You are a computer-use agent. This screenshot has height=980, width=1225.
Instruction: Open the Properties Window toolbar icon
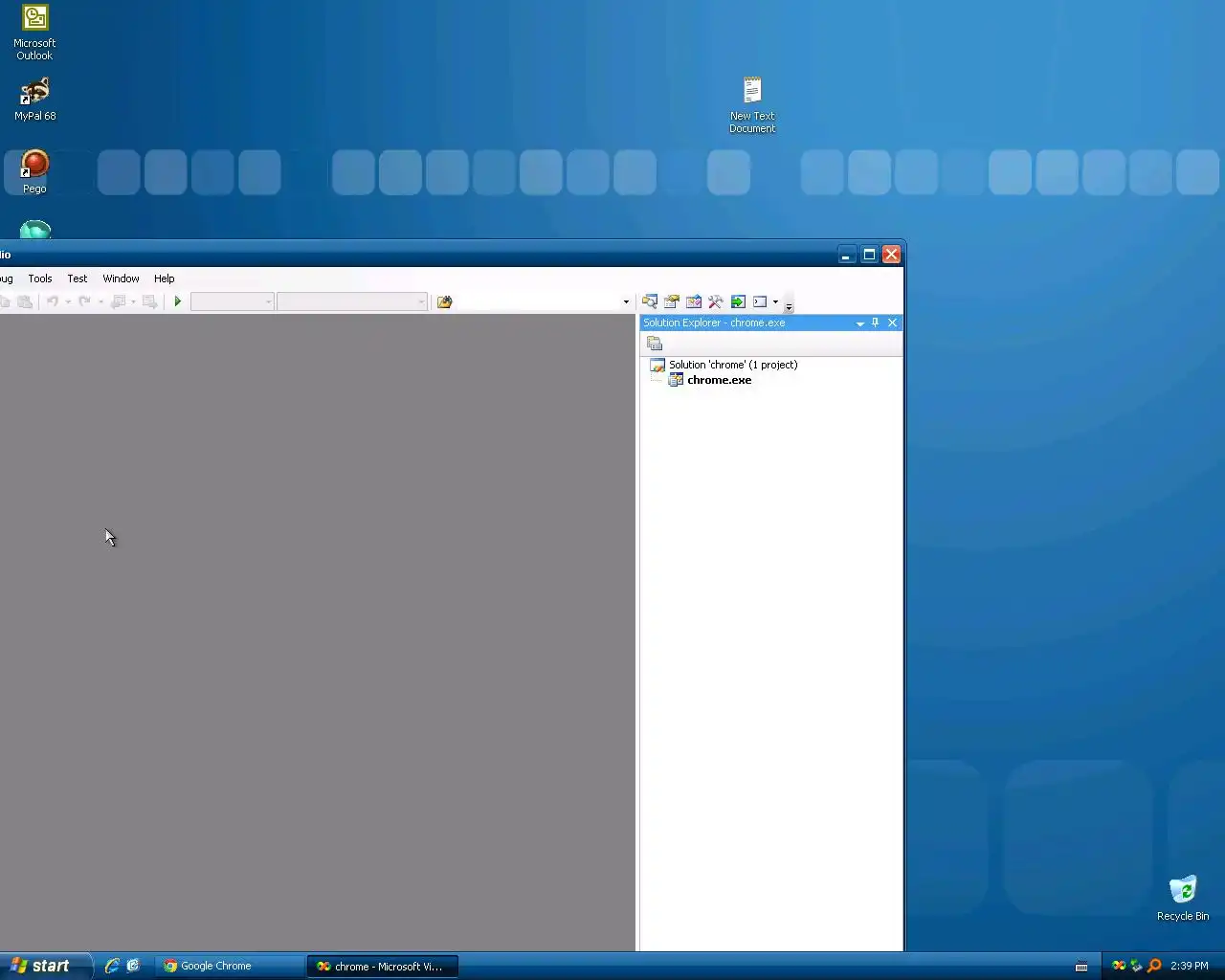point(672,301)
